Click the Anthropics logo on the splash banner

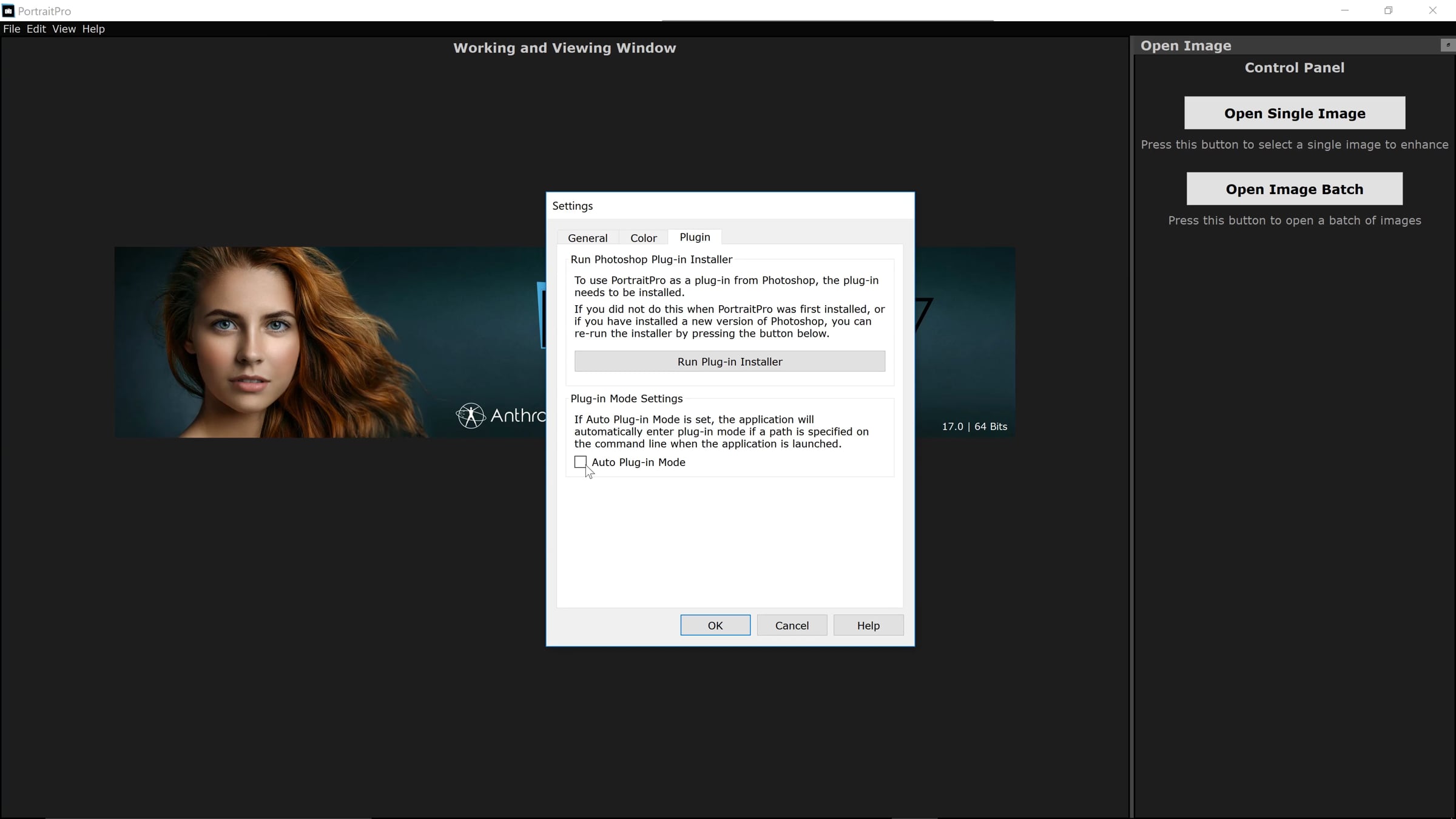[x=471, y=416]
